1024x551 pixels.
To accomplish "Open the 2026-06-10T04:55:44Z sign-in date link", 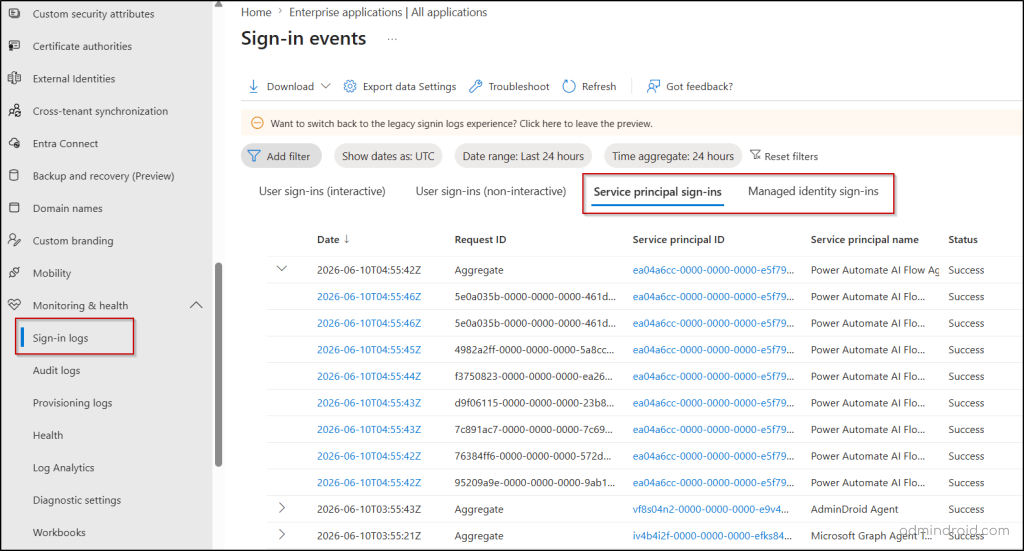I will [369, 376].
